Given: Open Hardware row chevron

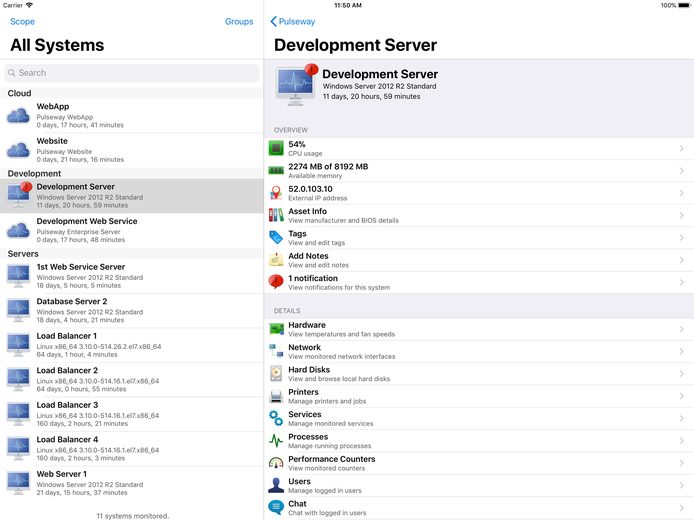Looking at the screenshot, I should click(682, 329).
